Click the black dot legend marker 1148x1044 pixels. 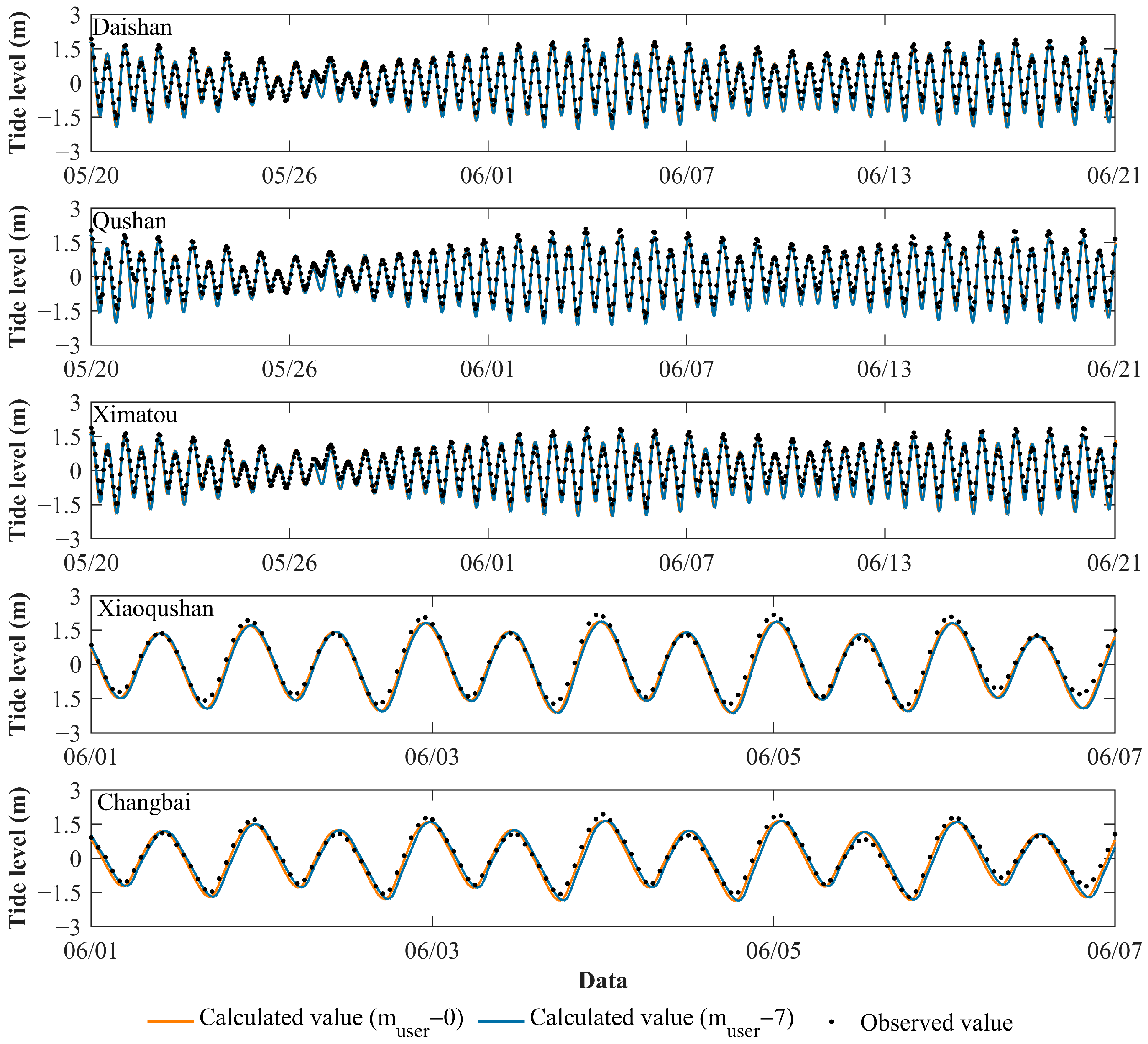tap(832, 1022)
